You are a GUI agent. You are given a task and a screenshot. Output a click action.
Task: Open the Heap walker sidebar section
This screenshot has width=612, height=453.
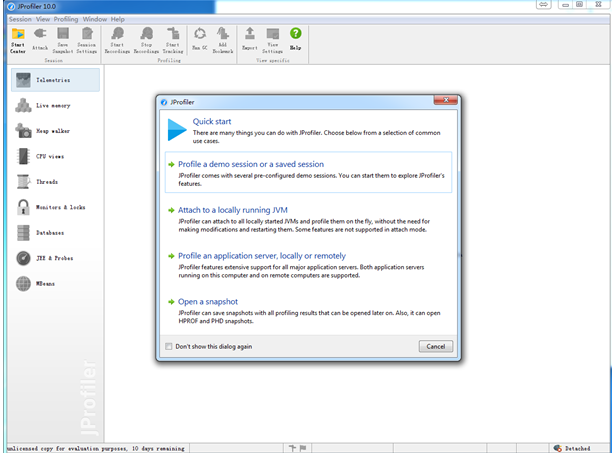[x=55, y=131]
